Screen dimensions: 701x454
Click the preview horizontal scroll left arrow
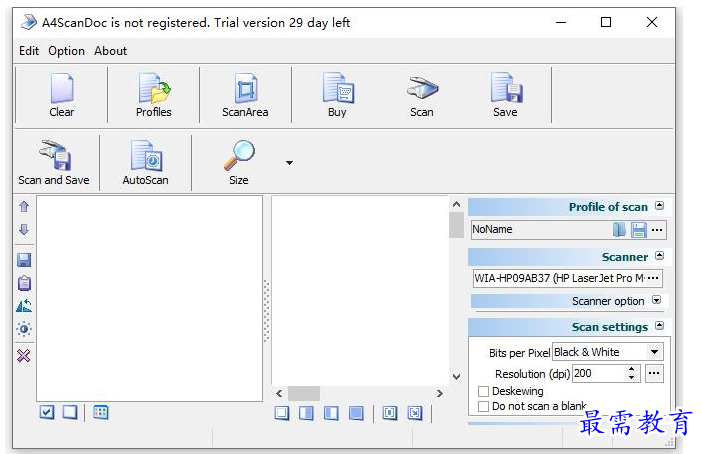point(279,393)
